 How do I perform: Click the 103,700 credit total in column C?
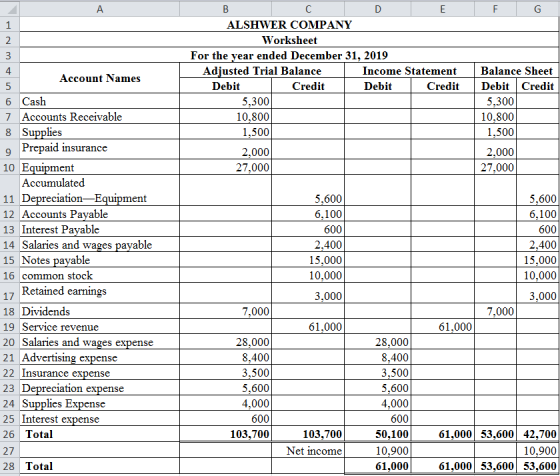[x=308, y=434]
